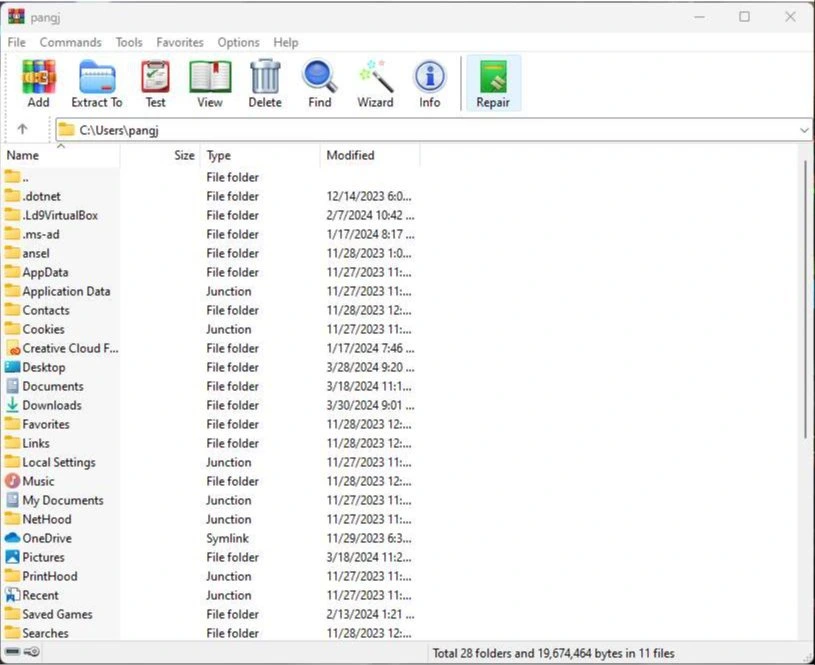Click the Delete trash can icon

pos(265,76)
